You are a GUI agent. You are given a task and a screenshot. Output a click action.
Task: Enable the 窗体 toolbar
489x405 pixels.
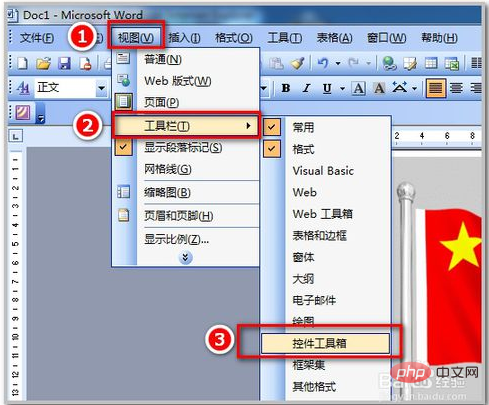pyautogui.click(x=325, y=257)
